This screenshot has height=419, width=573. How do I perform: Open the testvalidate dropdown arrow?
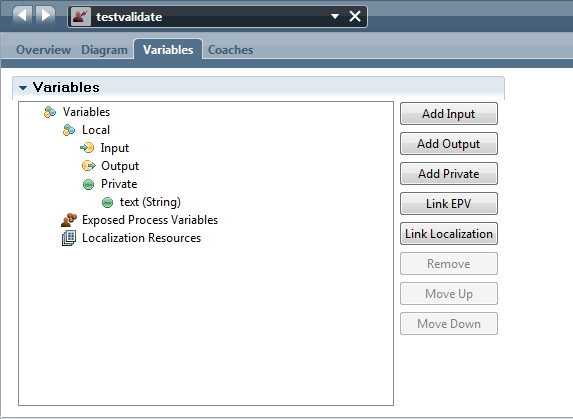coord(335,16)
